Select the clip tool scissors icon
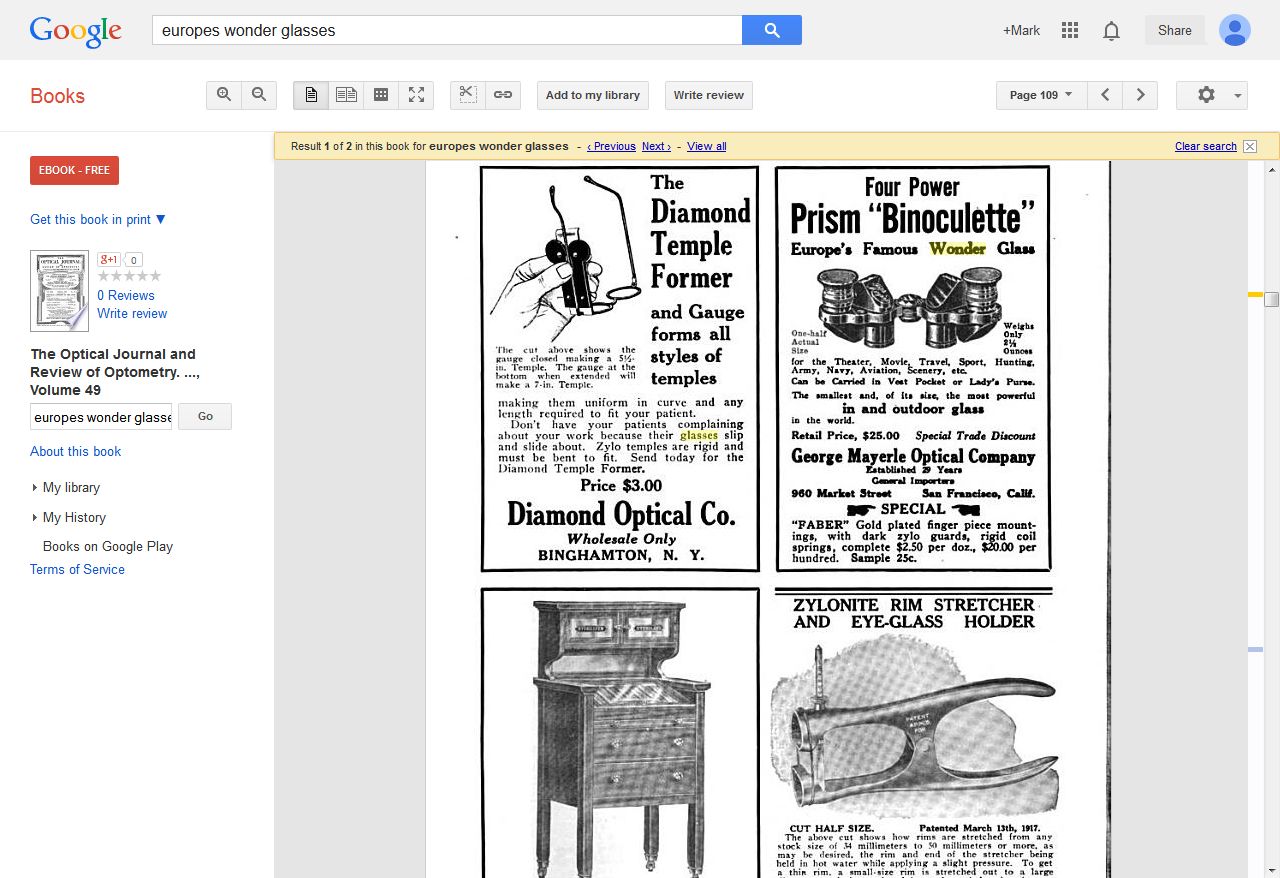This screenshot has height=878, width=1280. click(467, 95)
